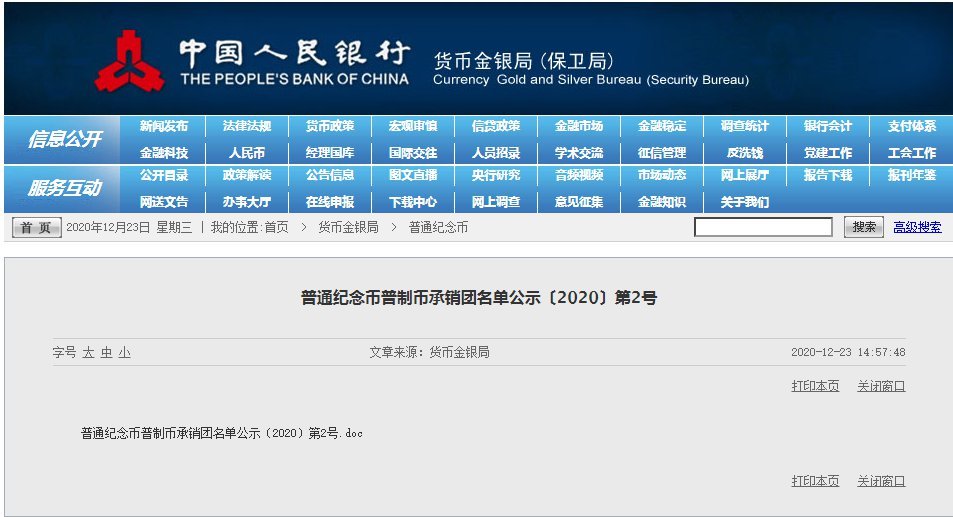The image size is (953, 517).
Task: Set font size to 小
Action: pyautogui.click(x=125, y=352)
